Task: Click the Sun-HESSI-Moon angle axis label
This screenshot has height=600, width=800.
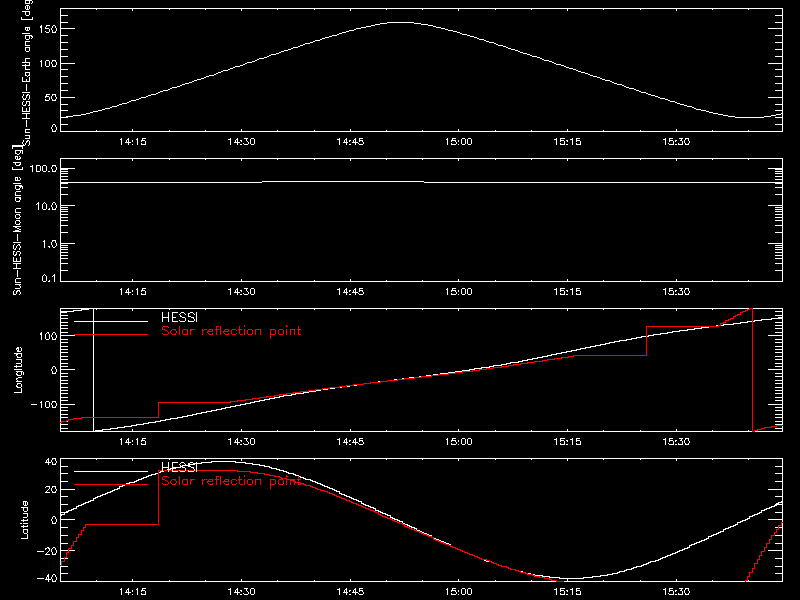Action: coord(17,220)
